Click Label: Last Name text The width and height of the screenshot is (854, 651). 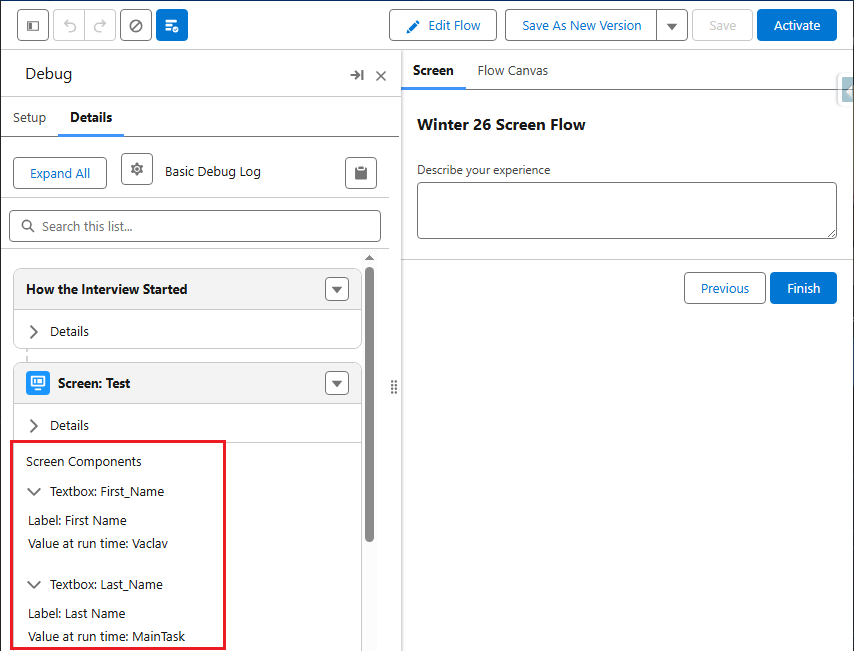[77, 613]
